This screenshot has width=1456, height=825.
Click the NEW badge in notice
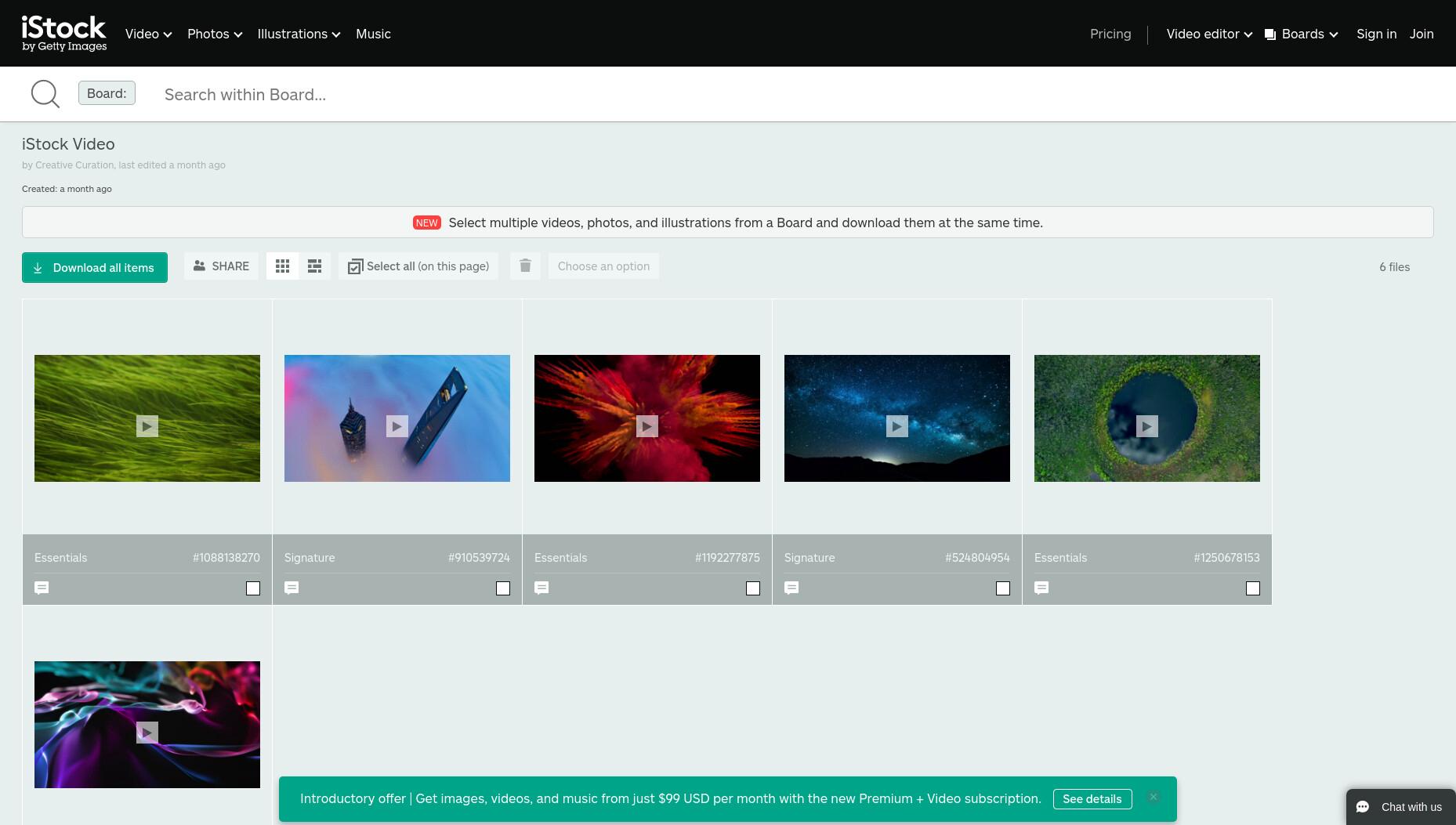[x=427, y=223]
